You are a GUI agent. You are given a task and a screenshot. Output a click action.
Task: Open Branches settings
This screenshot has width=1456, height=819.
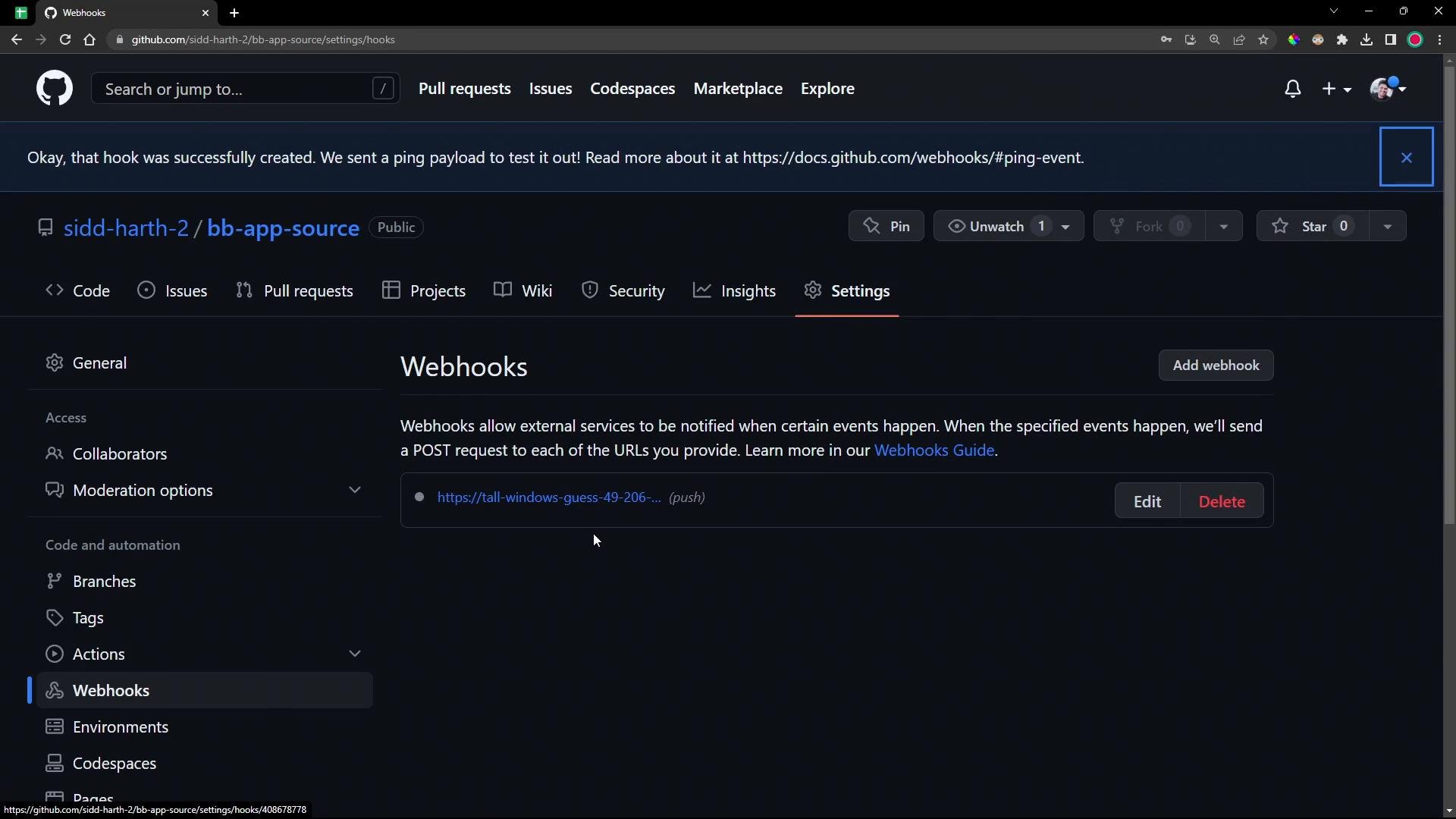(x=205, y=581)
